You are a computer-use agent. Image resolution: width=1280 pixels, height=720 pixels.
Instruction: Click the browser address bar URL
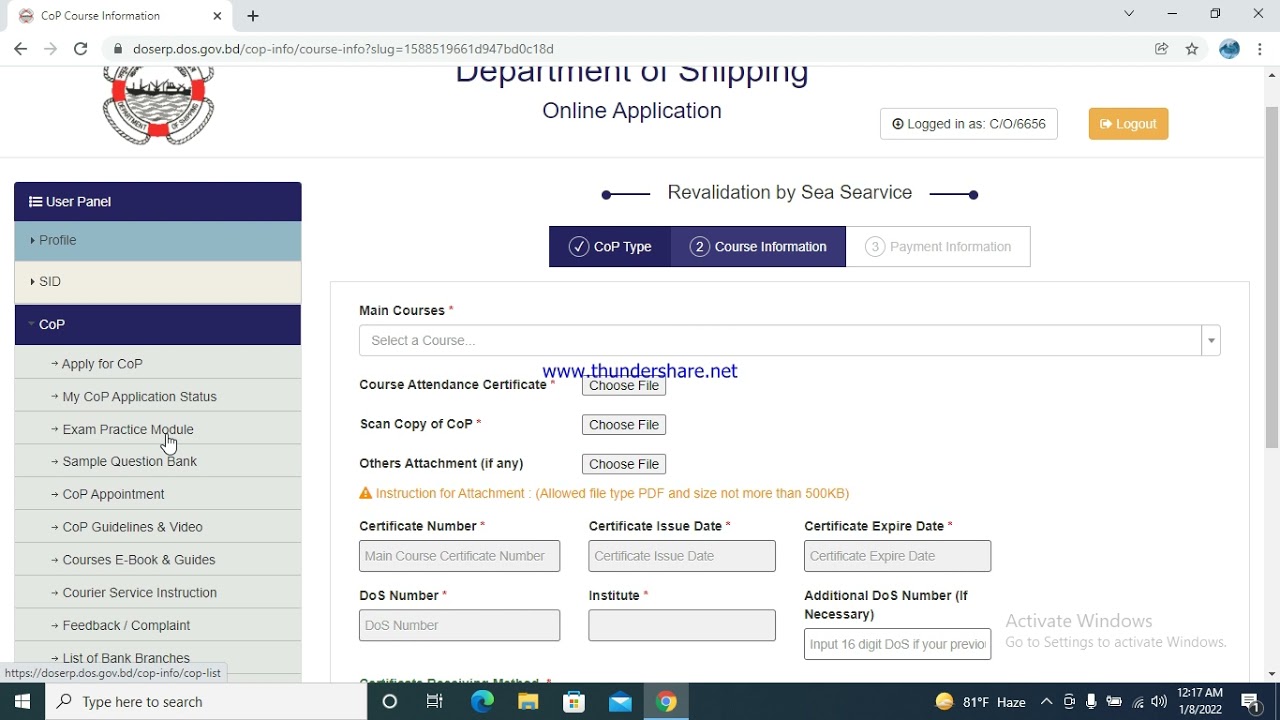343,48
